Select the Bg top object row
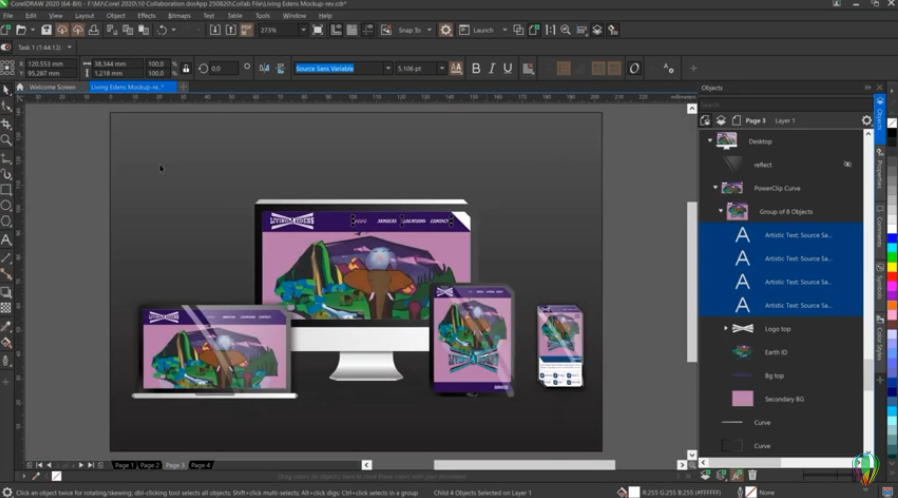The image size is (898, 498). click(x=781, y=376)
